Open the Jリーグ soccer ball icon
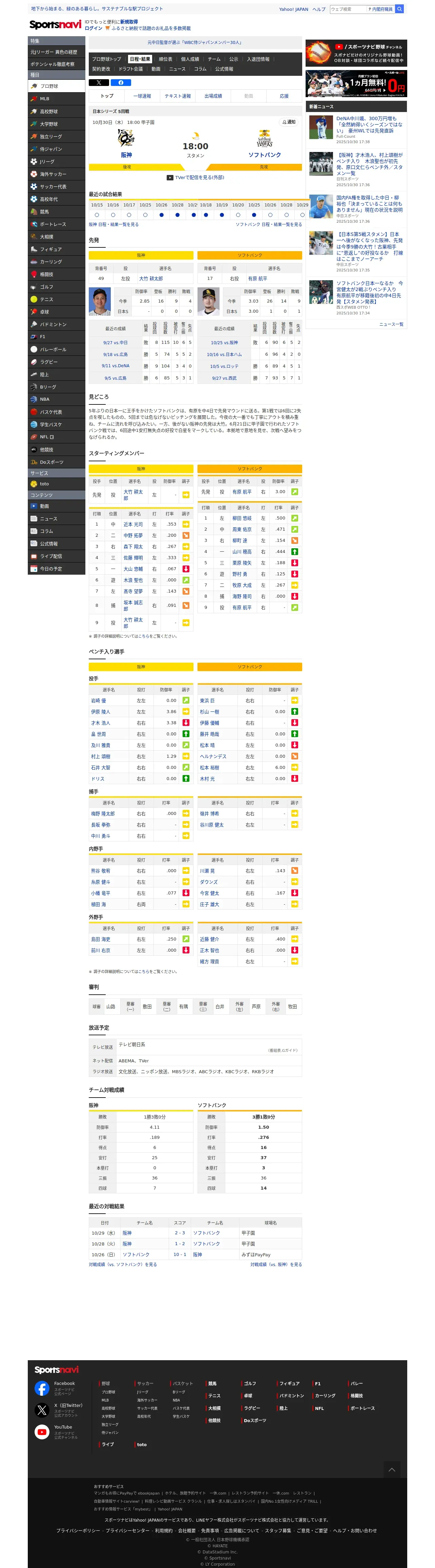 click(x=34, y=161)
